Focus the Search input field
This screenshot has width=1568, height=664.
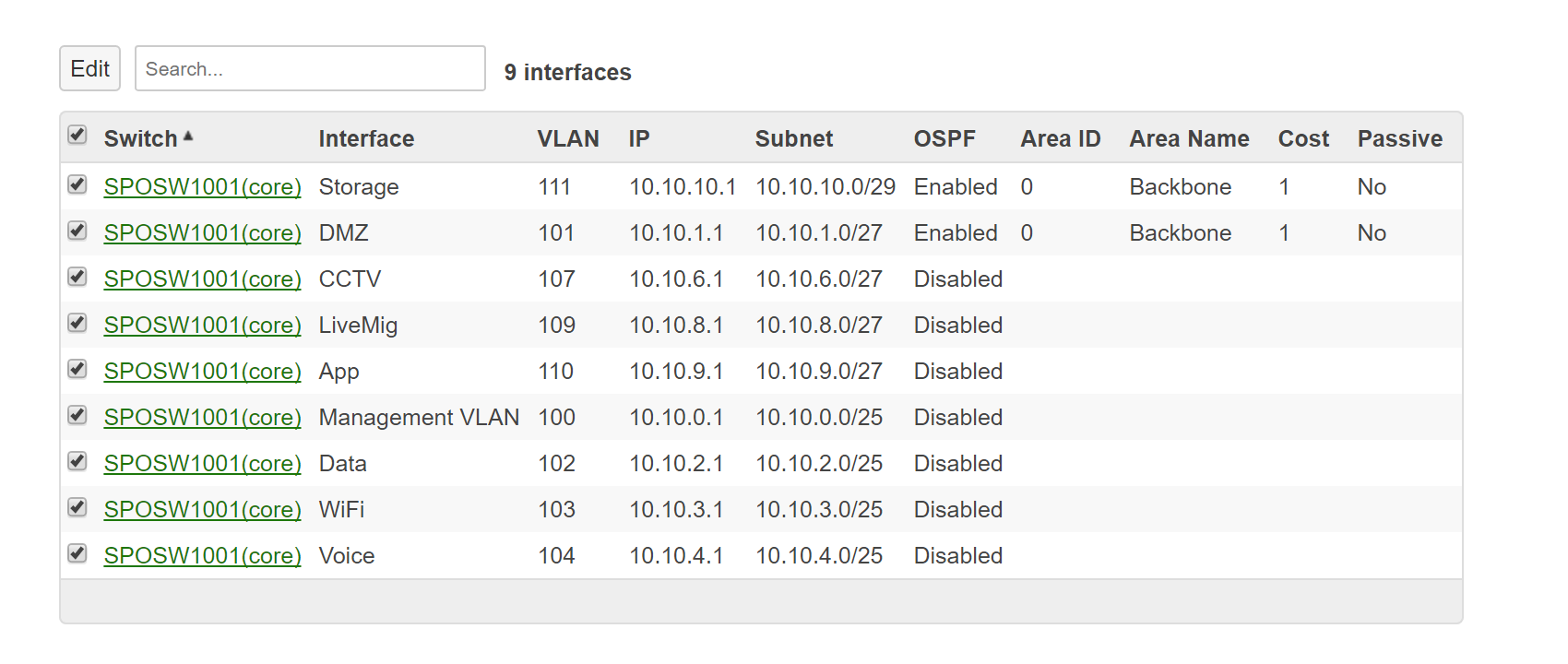[310, 69]
